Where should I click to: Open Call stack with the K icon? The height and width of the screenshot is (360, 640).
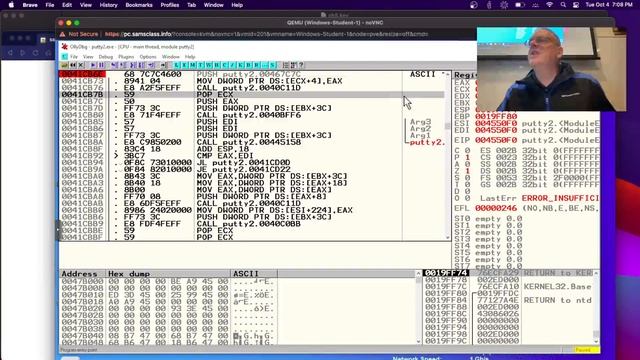tap(240, 65)
